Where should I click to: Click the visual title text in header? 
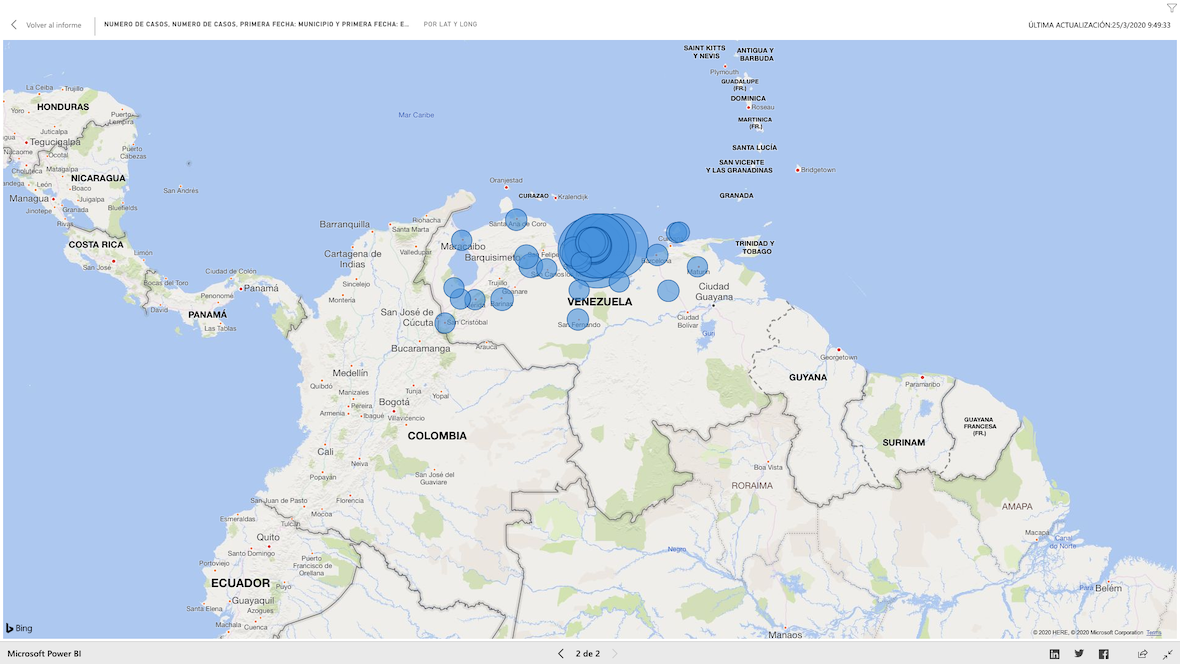pyautogui.click(x=257, y=24)
